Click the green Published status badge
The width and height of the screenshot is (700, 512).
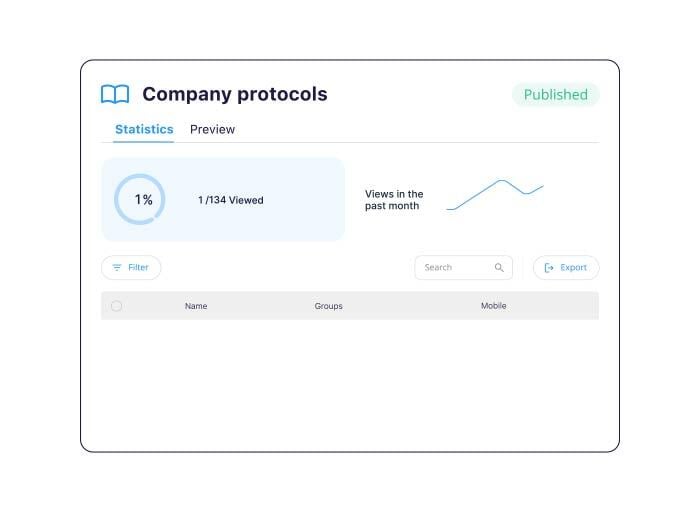pos(555,95)
